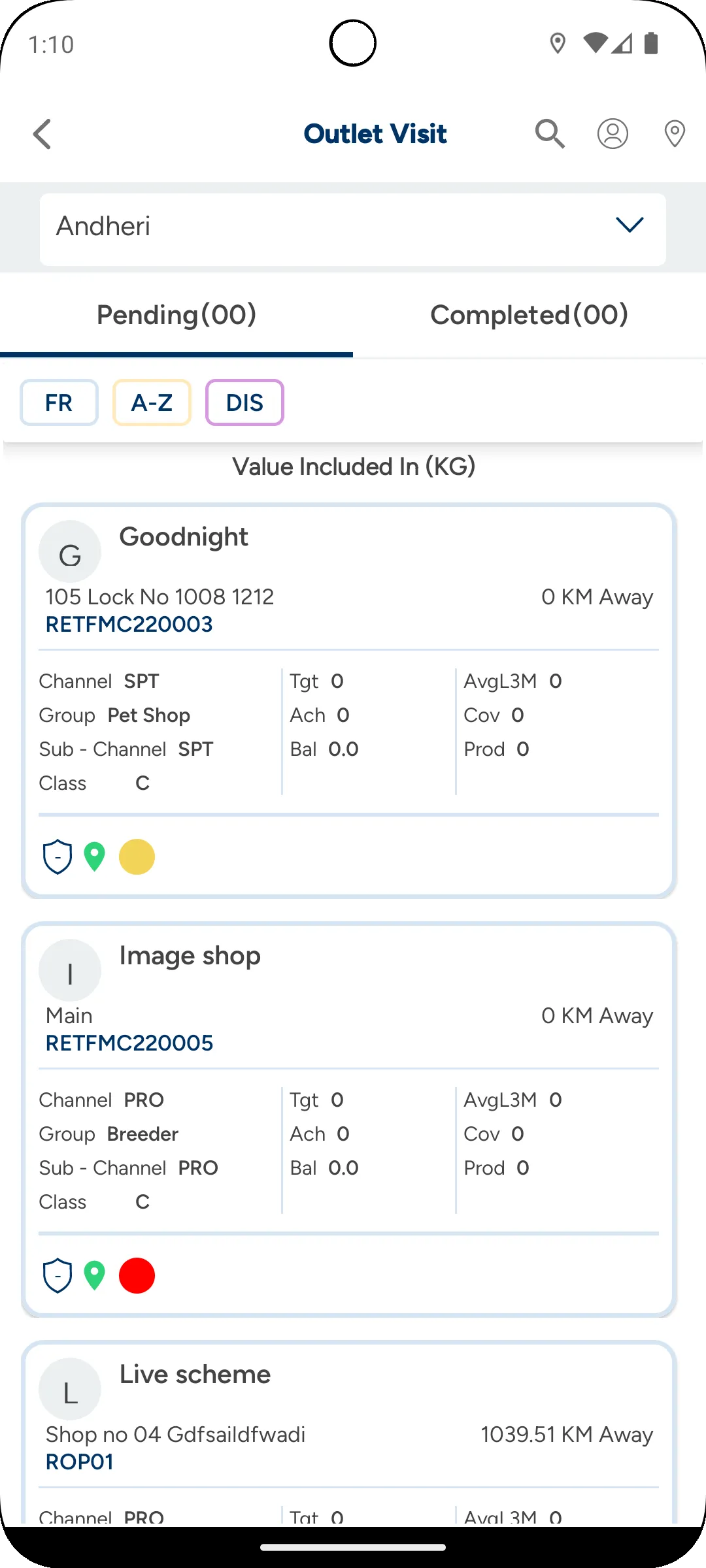The image size is (706, 1568).
Task: Sort outlets with the A-Z button
Action: (x=152, y=402)
